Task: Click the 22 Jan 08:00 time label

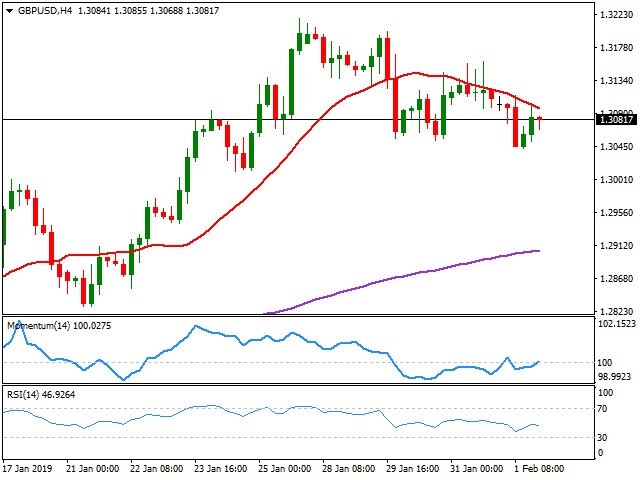Action: pos(155,469)
